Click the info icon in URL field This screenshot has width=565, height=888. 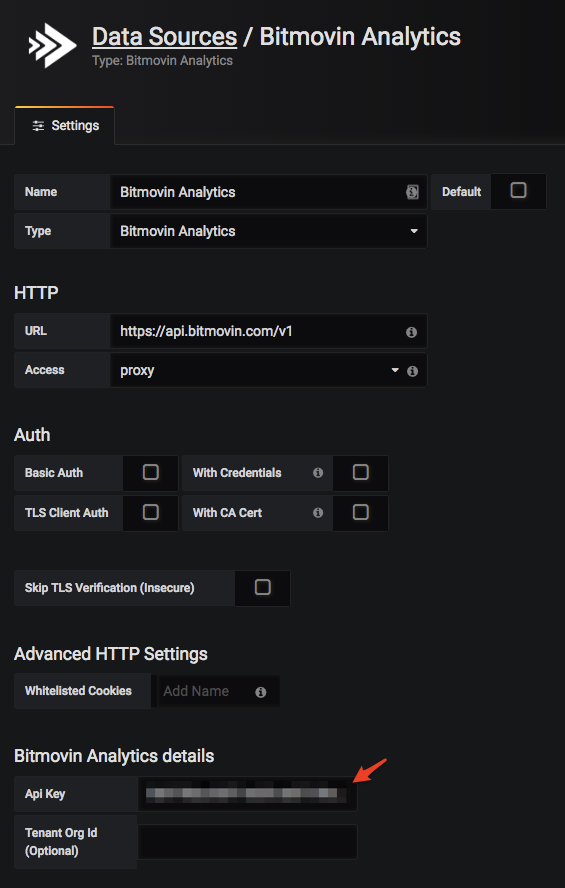pos(412,332)
